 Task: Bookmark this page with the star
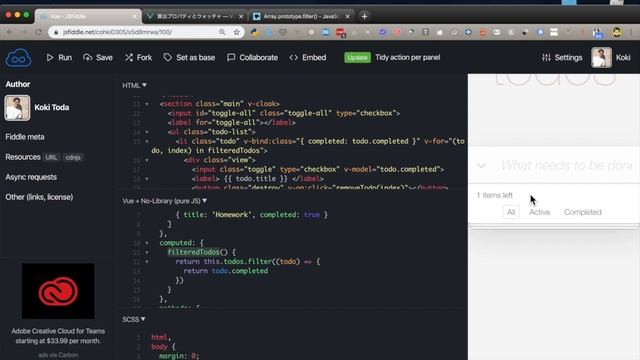[x=236, y=32]
